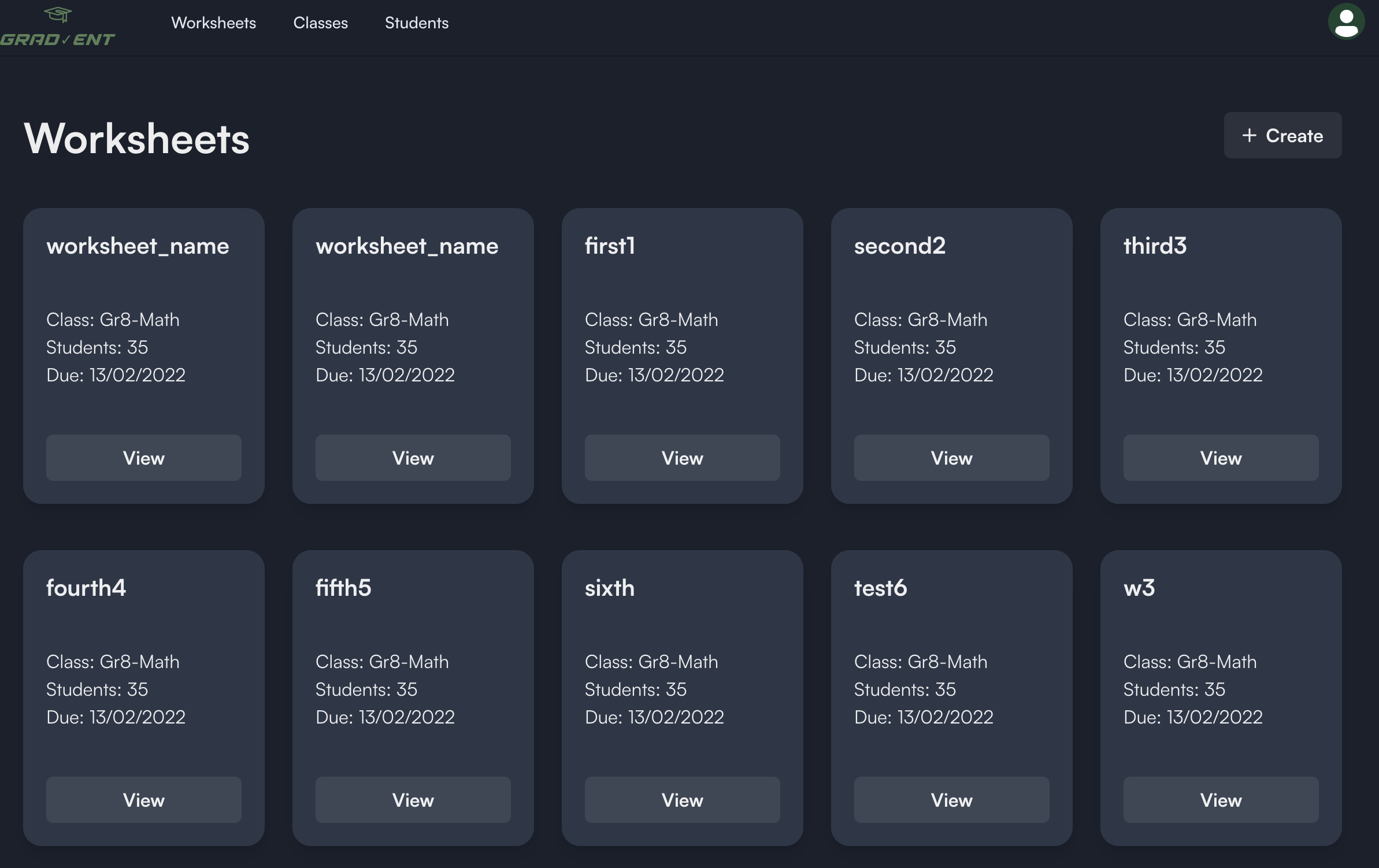View the sixth worksheet
This screenshot has width=1379, height=868.
point(682,800)
